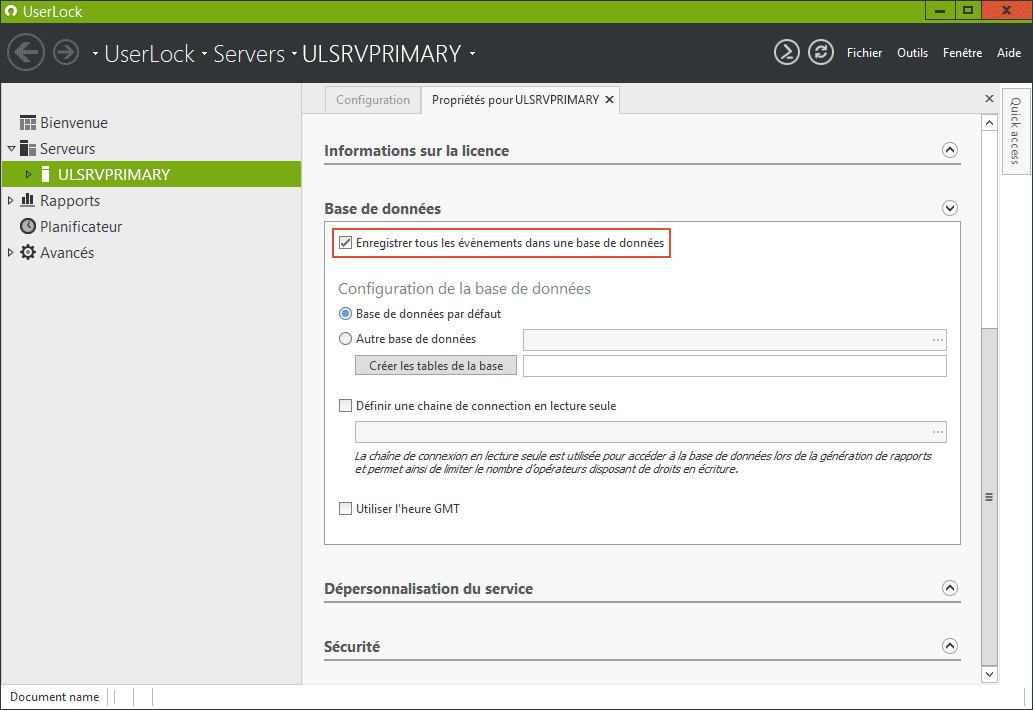Select the Serveurs tree item
The image size is (1033, 710).
[67, 149]
